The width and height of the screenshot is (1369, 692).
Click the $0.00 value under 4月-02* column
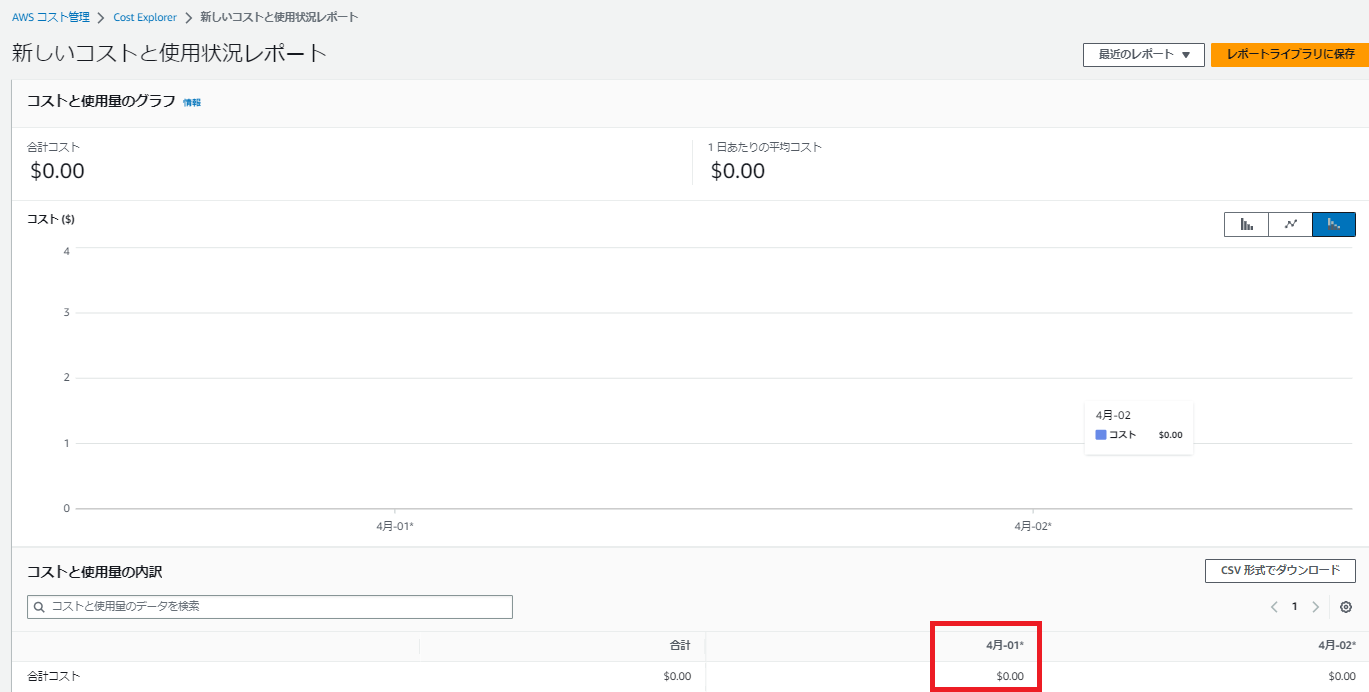pyautogui.click(x=1342, y=676)
